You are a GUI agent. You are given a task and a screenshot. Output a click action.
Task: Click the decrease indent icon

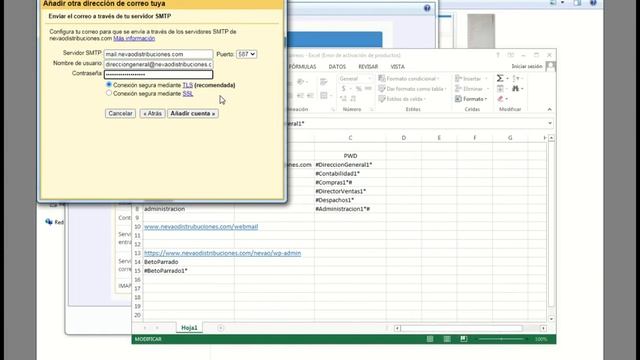point(300,96)
